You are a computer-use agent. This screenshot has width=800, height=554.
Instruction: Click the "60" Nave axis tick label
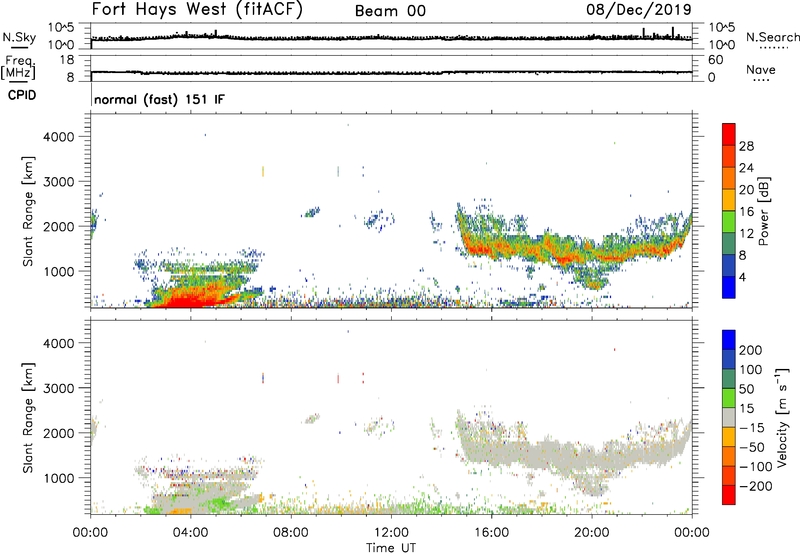pos(716,60)
